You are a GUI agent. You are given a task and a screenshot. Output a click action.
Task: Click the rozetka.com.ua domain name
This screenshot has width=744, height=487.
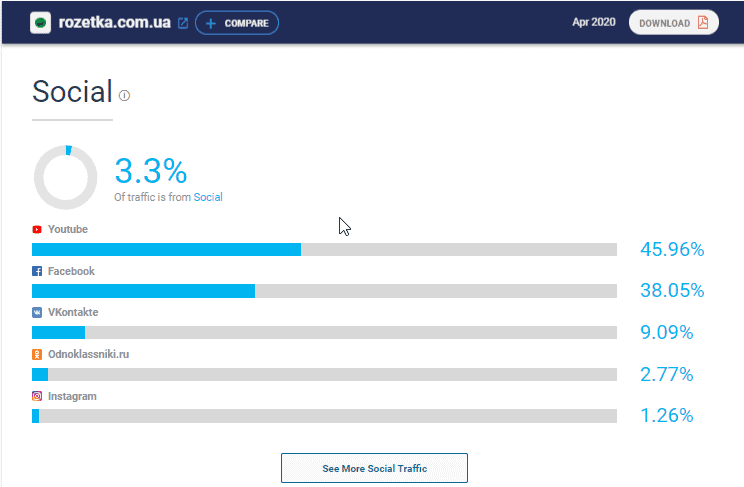point(115,22)
